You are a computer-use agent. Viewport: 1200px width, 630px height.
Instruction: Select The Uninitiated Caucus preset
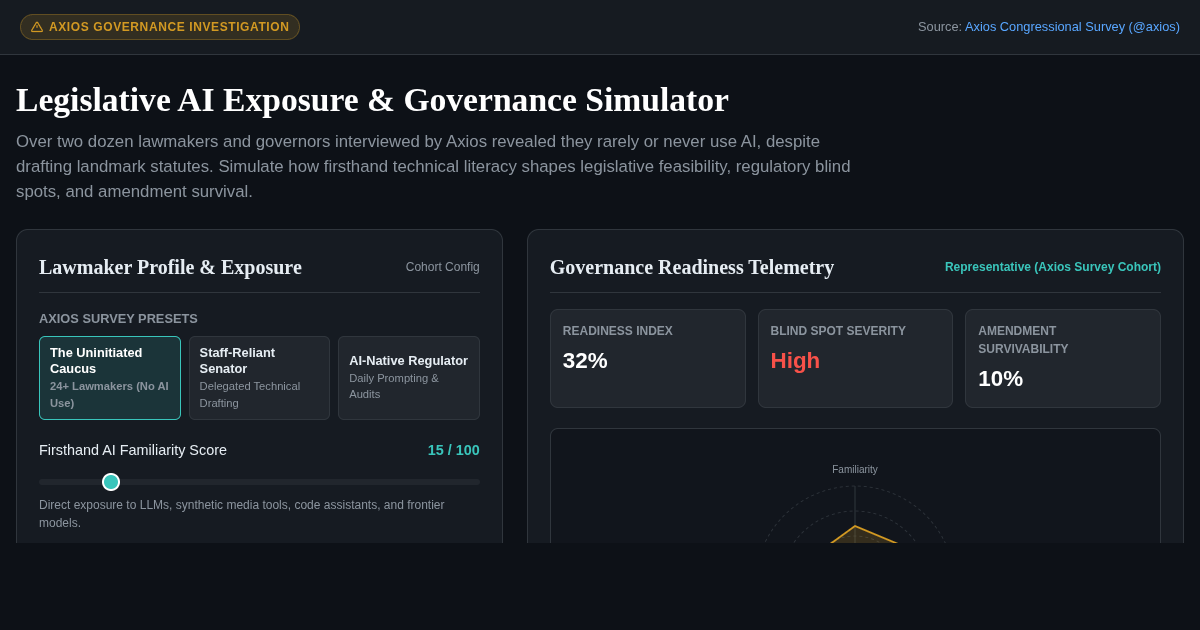[110, 378]
